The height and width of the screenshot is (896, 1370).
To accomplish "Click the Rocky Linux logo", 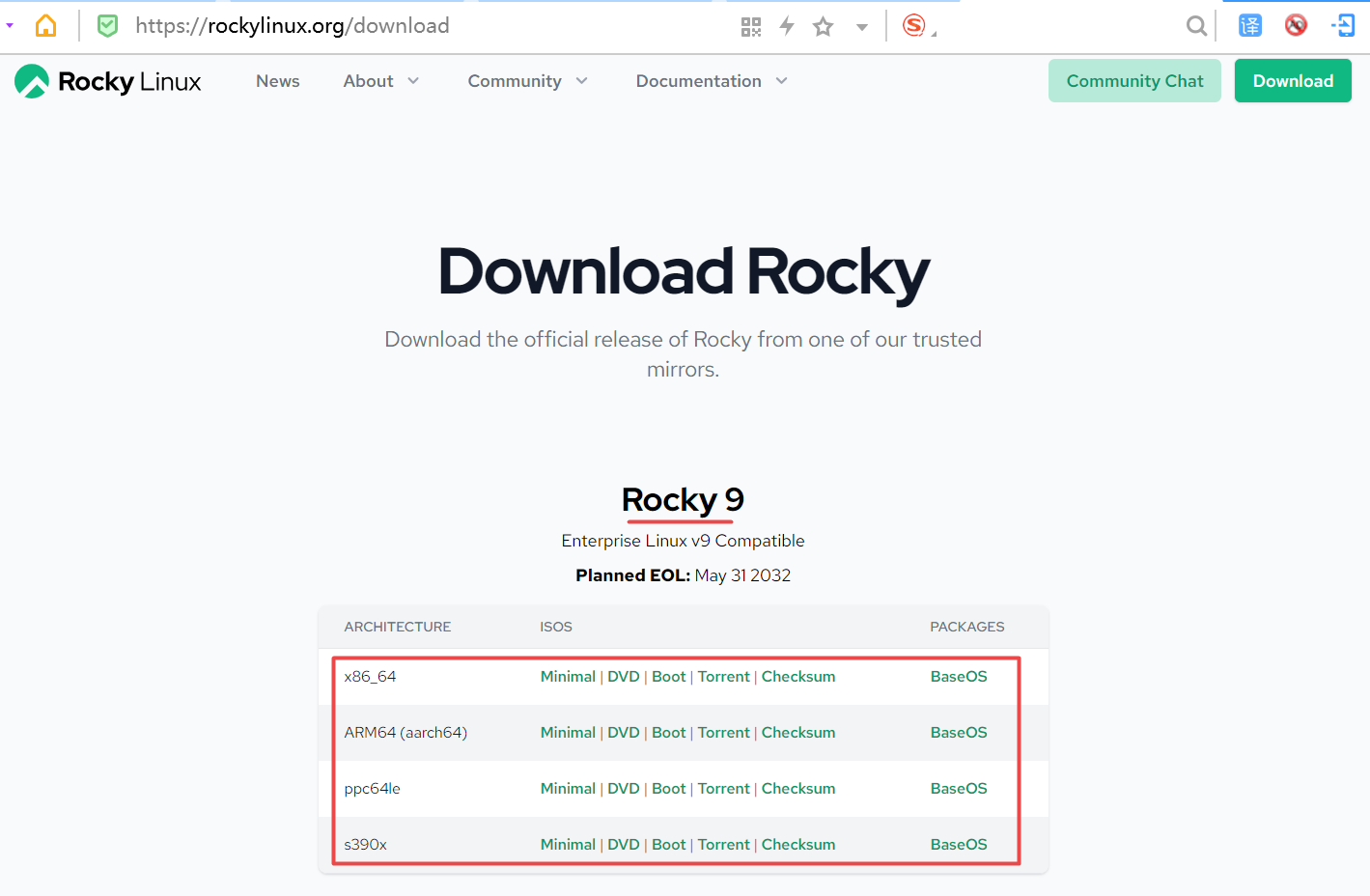I will (x=108, y=81).
